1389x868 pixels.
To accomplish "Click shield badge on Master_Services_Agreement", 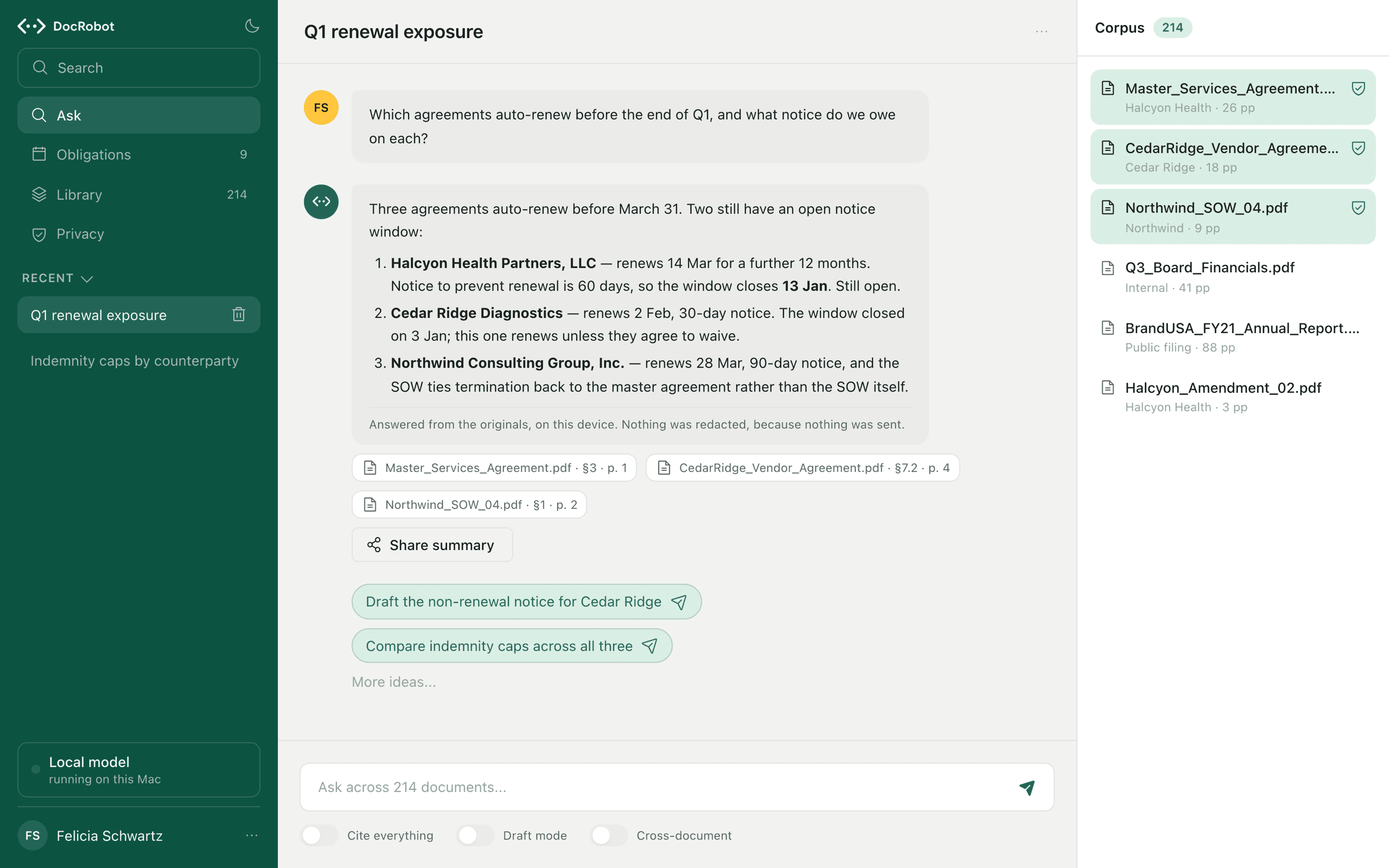I will tap(1358, 88).
